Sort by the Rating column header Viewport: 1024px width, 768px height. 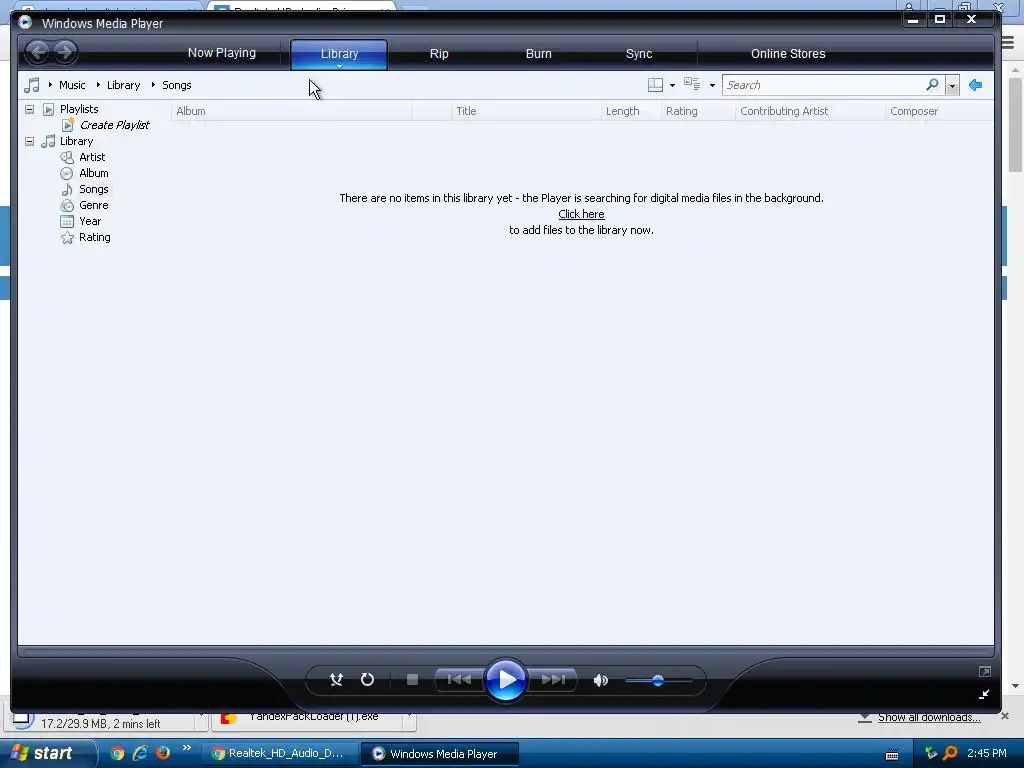click(698, 111)
